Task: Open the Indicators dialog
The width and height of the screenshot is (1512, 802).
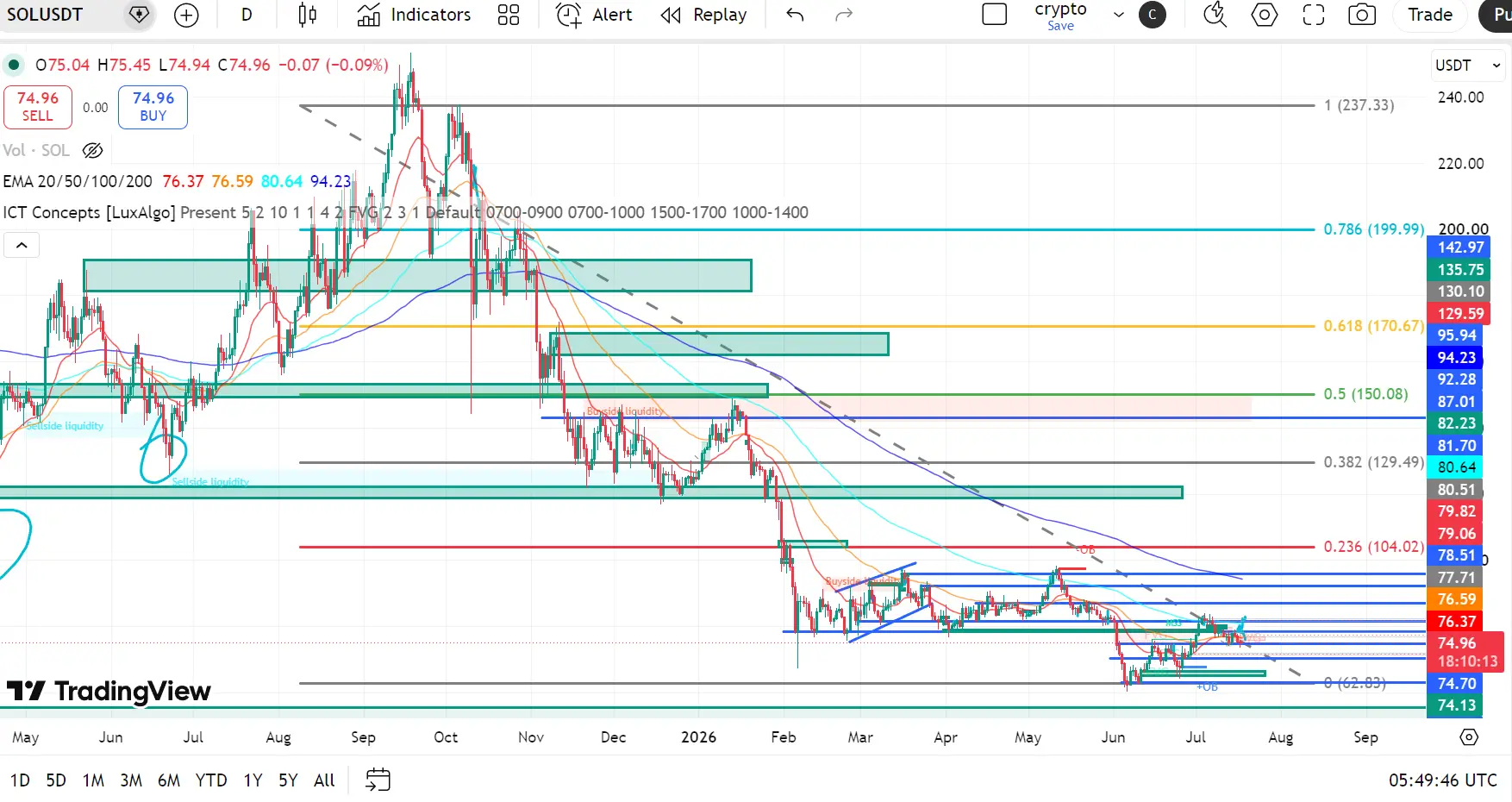Action: [x=415, y=15]
